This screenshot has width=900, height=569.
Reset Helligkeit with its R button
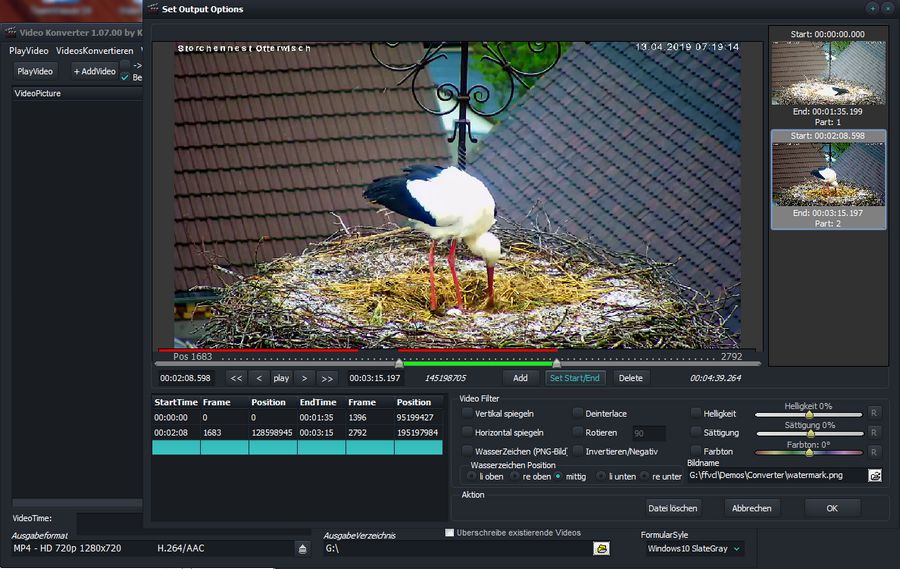tap(873, 413)
